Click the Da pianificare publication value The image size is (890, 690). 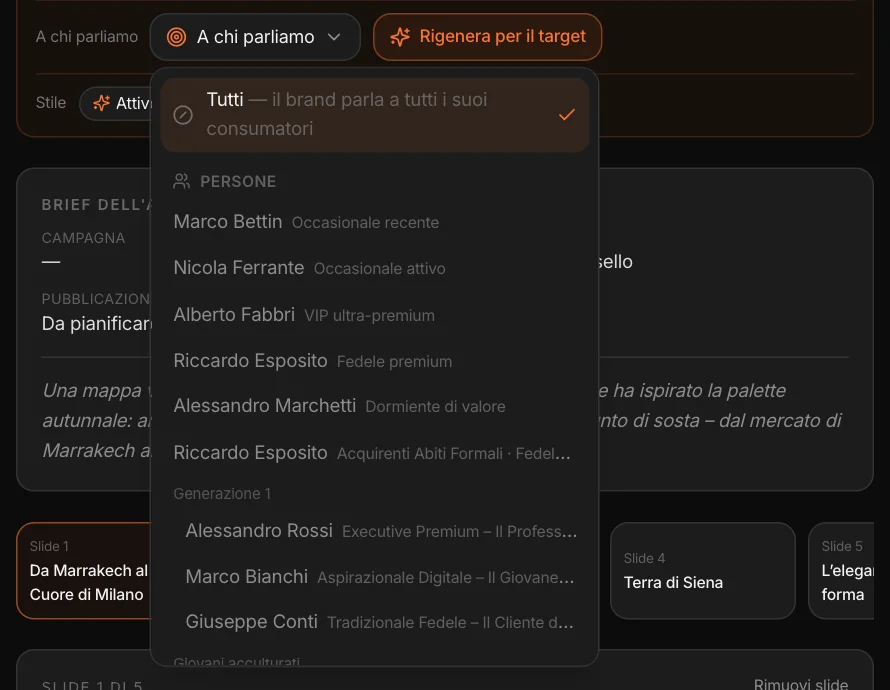[97, 323]
